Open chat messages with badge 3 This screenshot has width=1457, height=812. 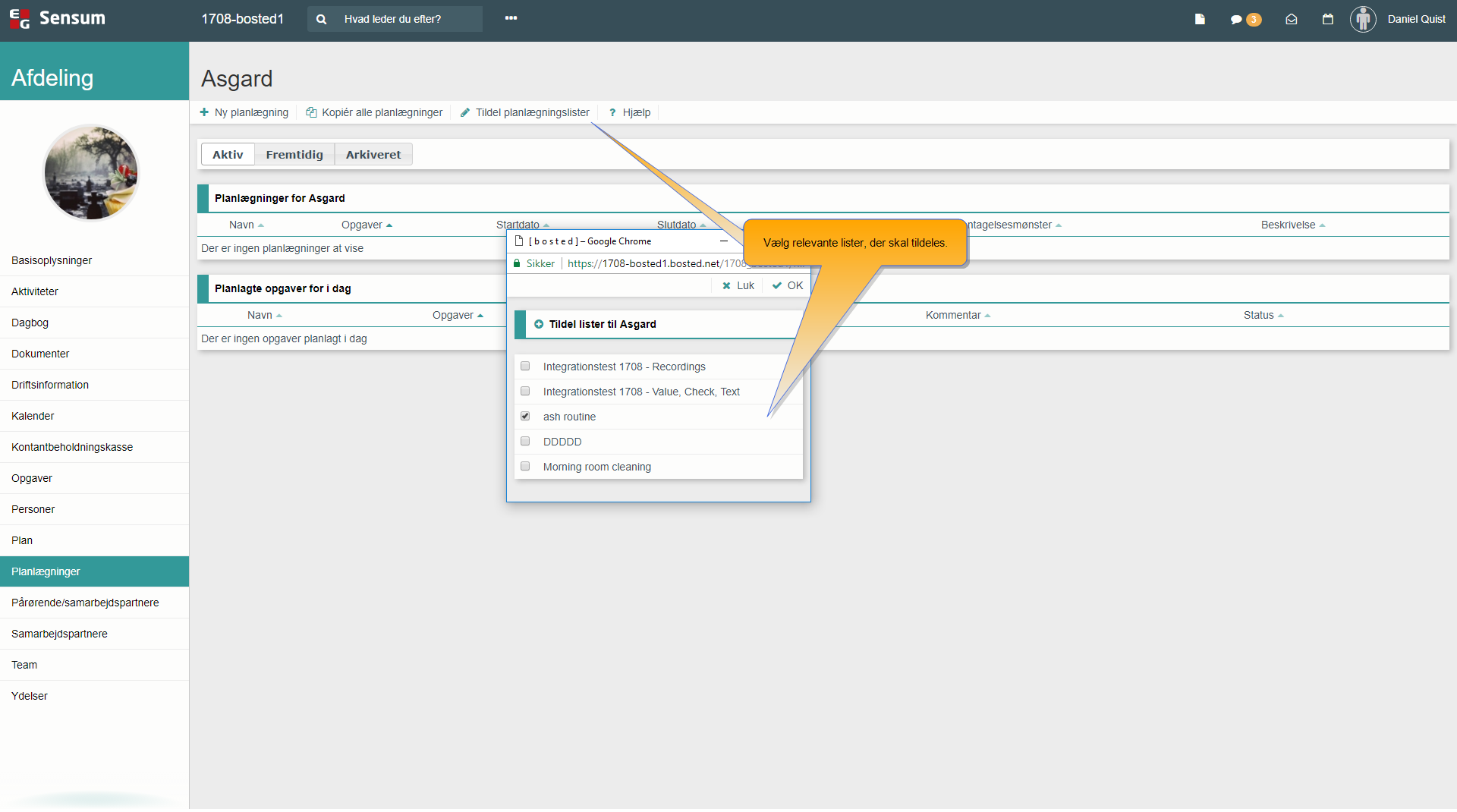(x=1245, y=20)
